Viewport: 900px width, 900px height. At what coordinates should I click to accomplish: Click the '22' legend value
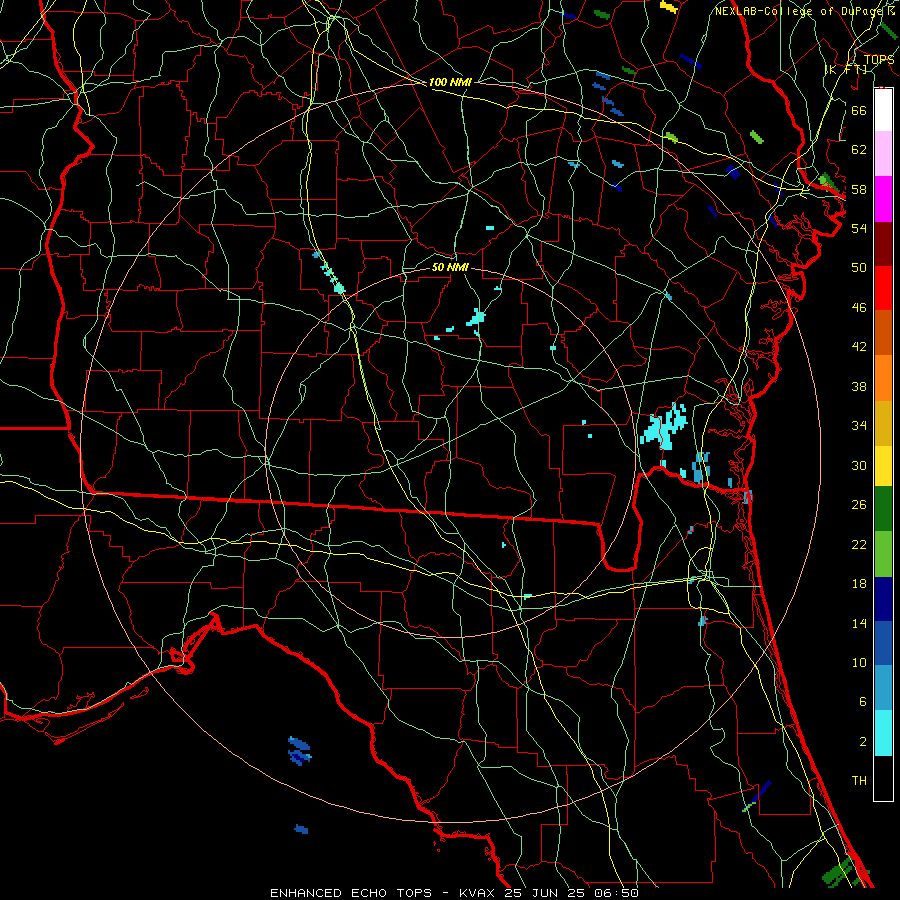click(x=859, y=544)
